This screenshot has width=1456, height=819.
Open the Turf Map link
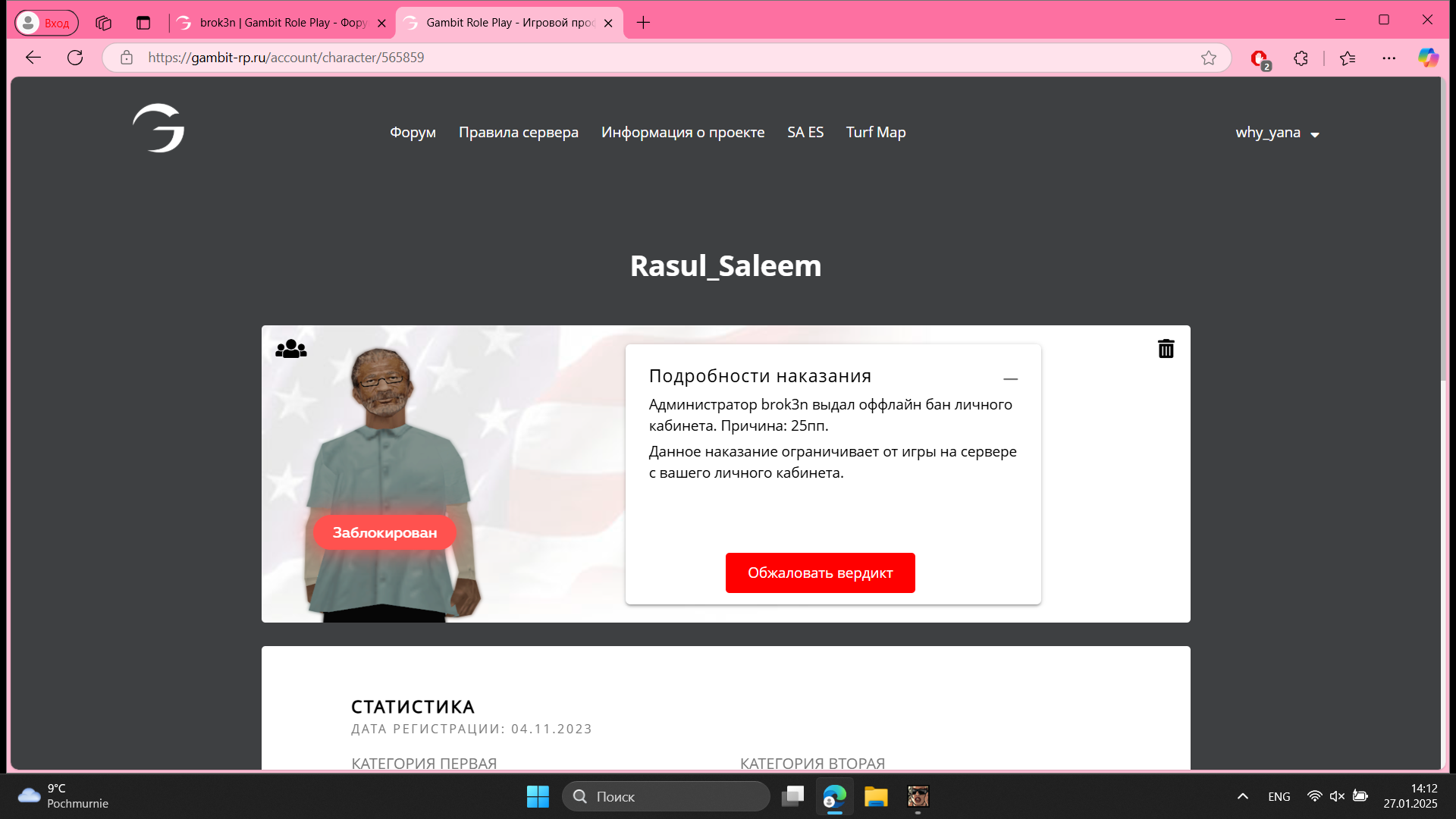(875, 133)
